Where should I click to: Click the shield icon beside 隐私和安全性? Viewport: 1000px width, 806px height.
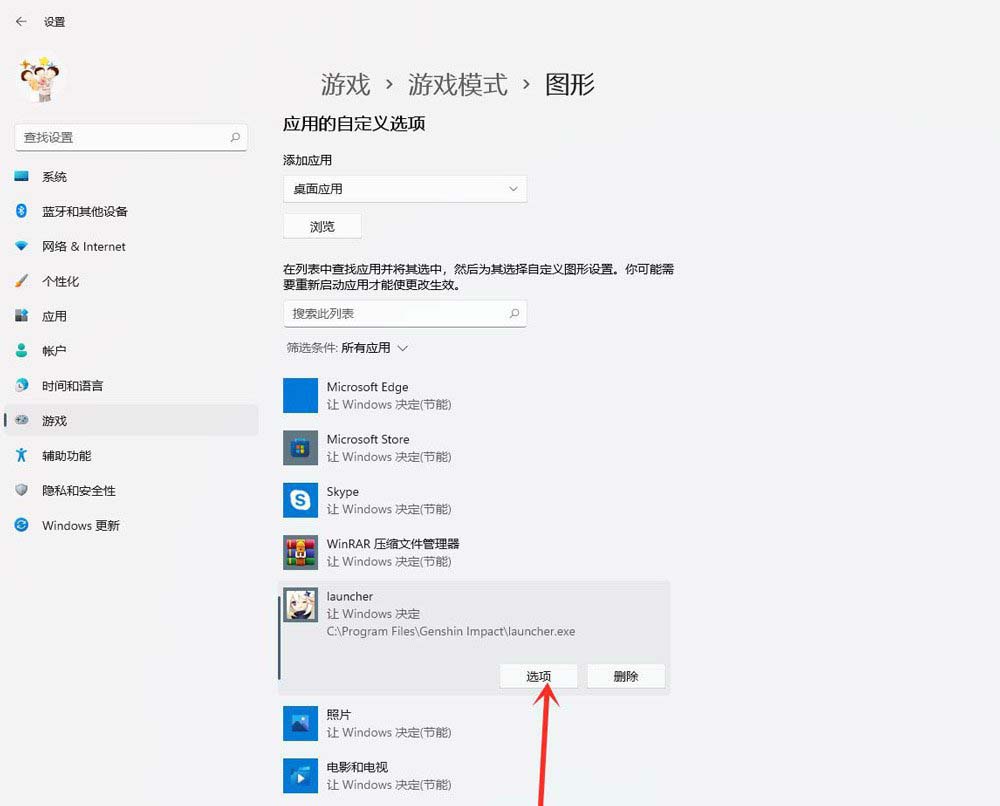(22, 490)
